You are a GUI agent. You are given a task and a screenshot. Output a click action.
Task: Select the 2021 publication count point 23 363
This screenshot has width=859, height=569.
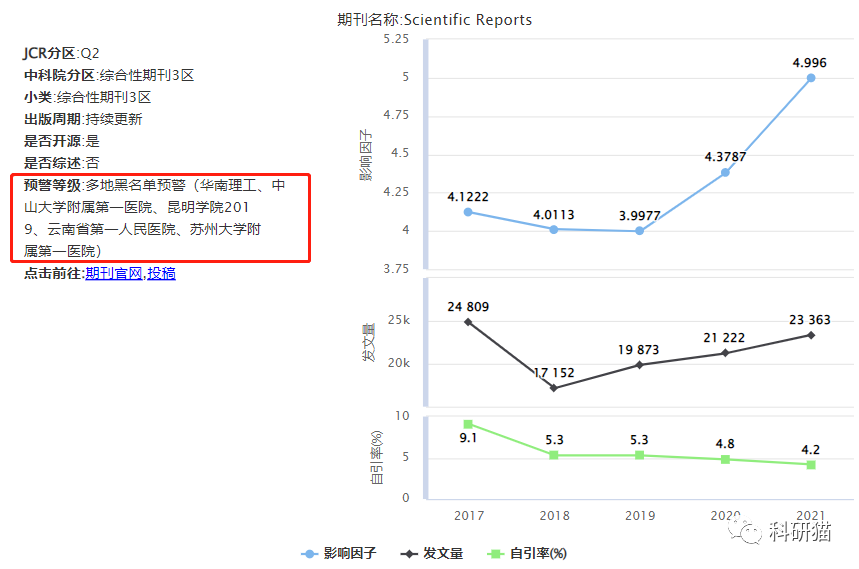point(811,335)
